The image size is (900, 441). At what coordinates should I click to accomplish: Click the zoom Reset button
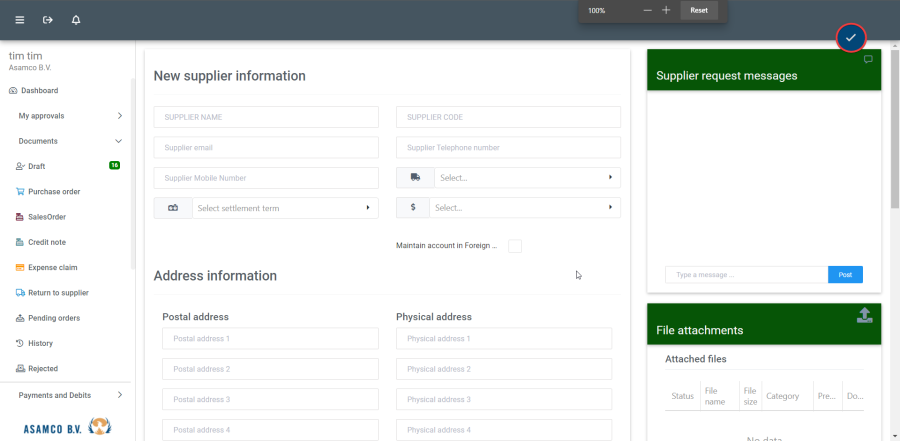(x=699, y=10)
